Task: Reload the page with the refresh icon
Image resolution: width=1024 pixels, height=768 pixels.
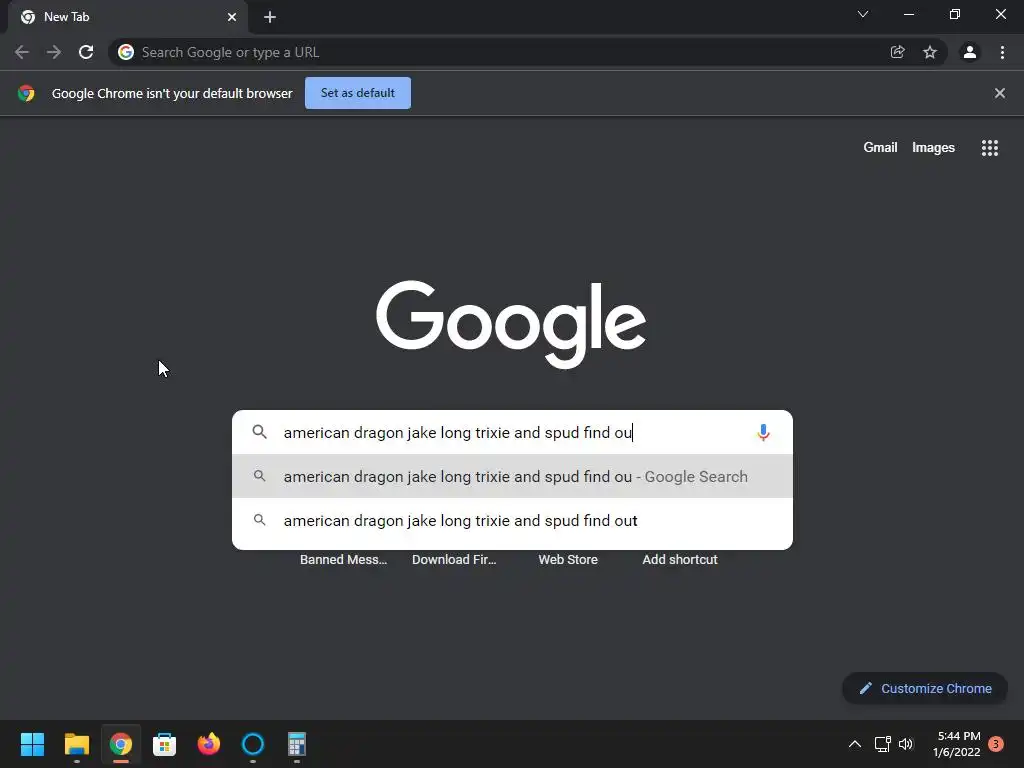Action: 86,52
